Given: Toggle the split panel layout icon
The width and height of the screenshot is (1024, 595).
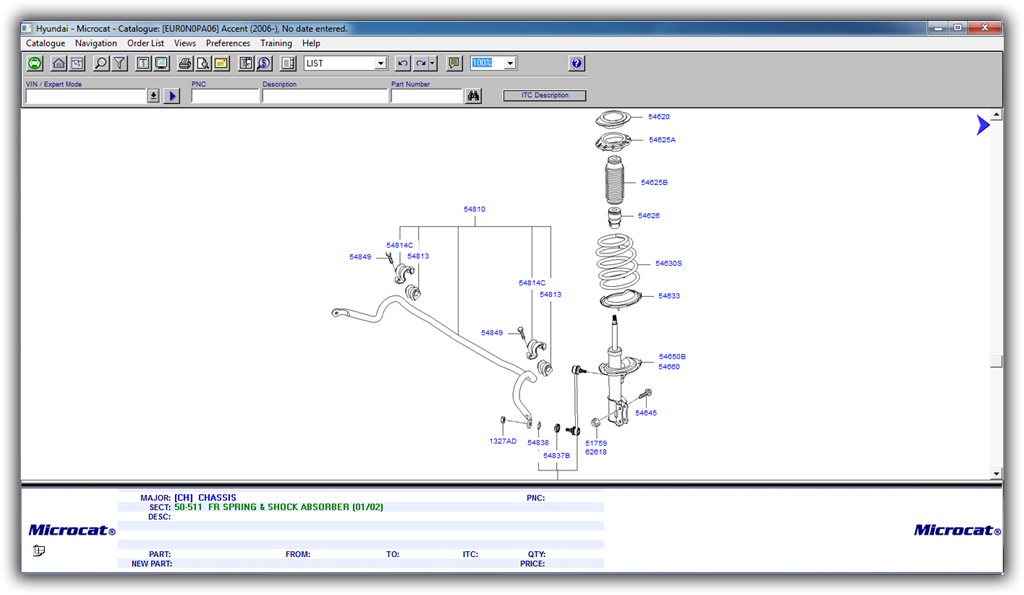Looking at the screenshot, I should (288, 63).
